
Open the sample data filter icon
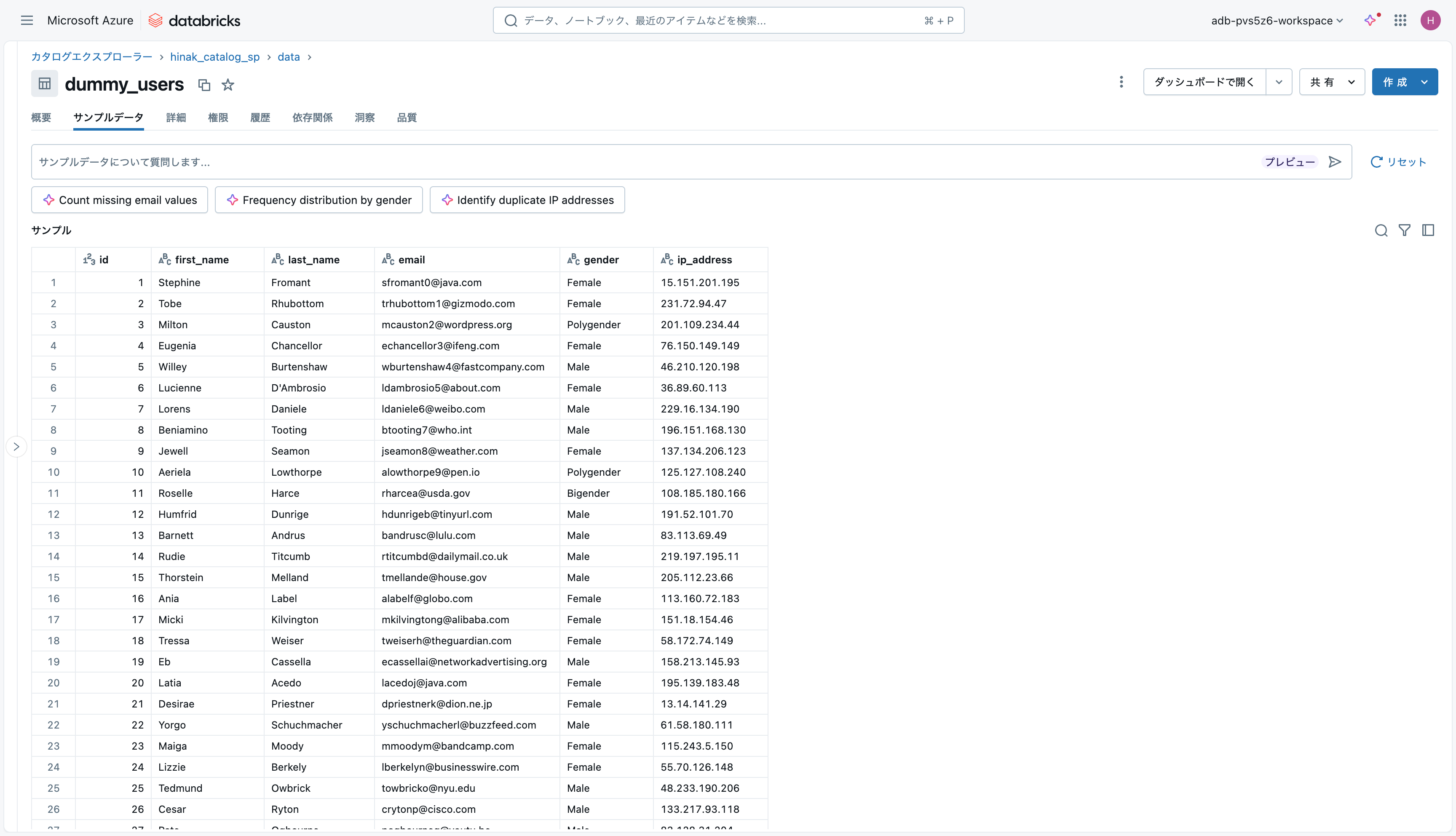click(x=1404, y=230)
